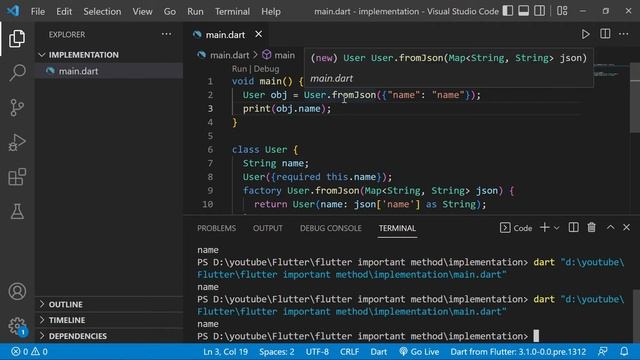
Task: Click Dart from Flutter SDK version
Action: point(518,351)
